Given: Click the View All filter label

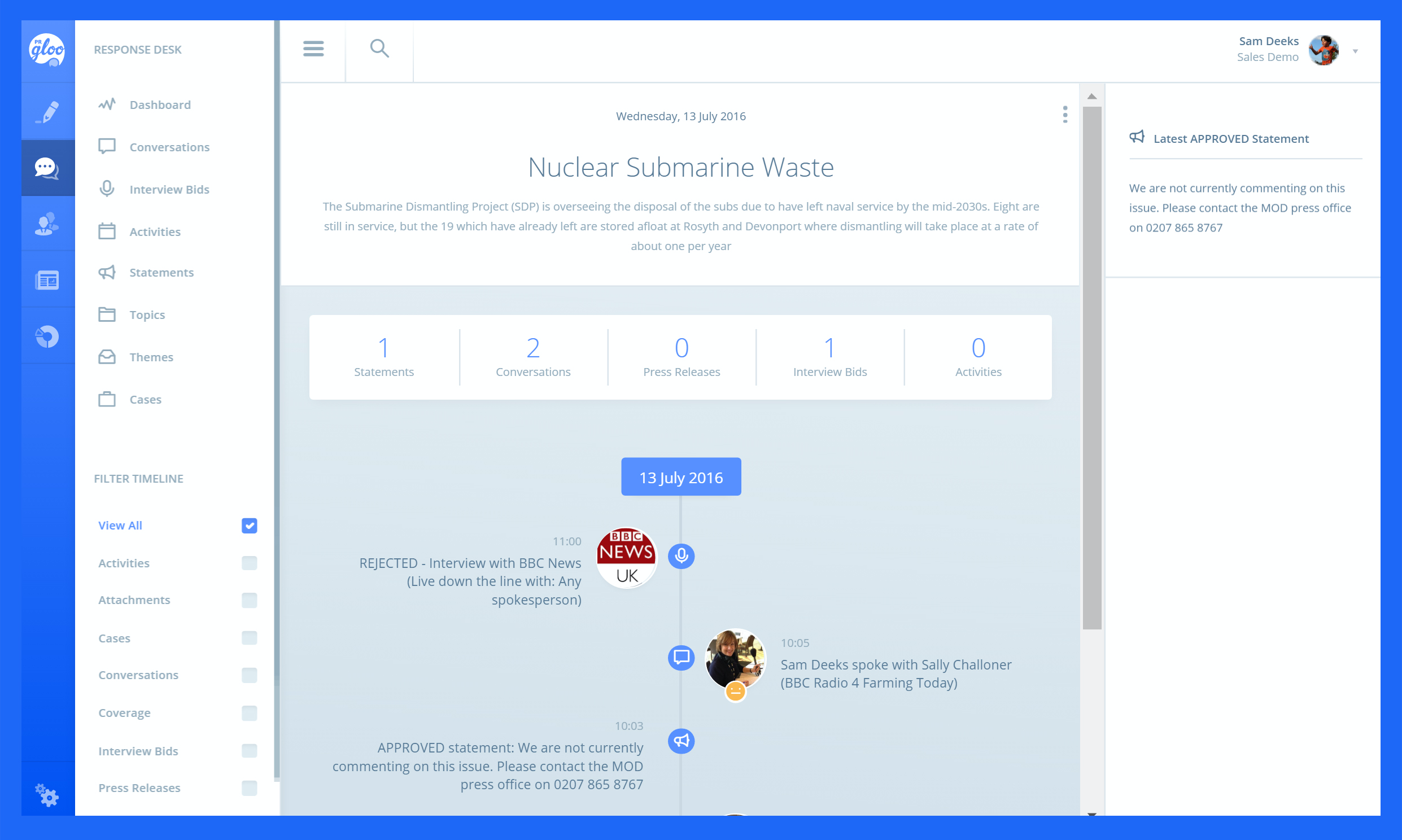Looking at the screenshot, I should [120, 526].
